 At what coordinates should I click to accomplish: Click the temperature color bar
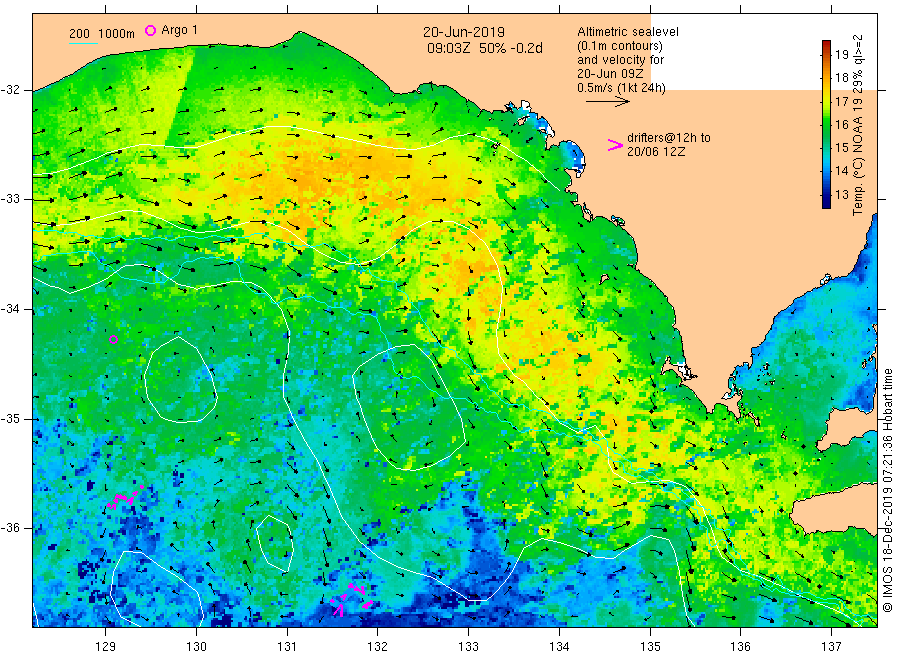tap(827, 124)
